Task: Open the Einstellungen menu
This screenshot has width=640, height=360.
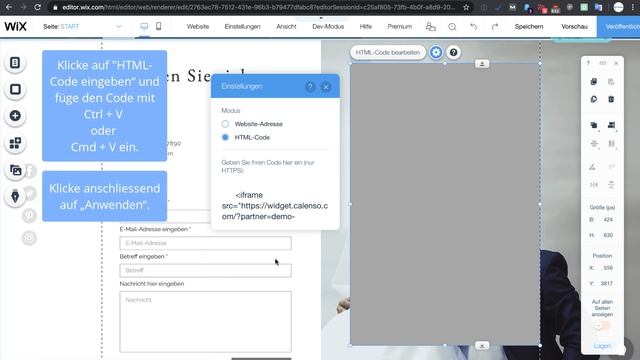Action: 242,27
